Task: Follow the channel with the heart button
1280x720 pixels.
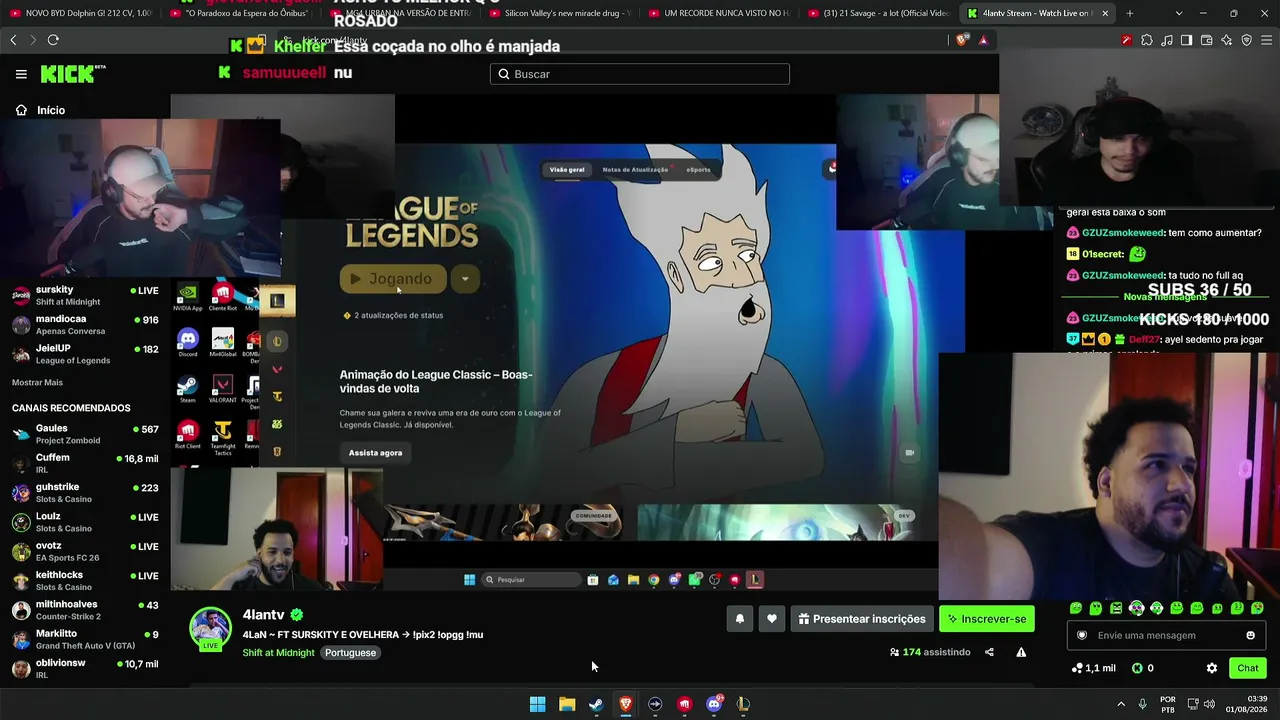Action: (772, 619)
